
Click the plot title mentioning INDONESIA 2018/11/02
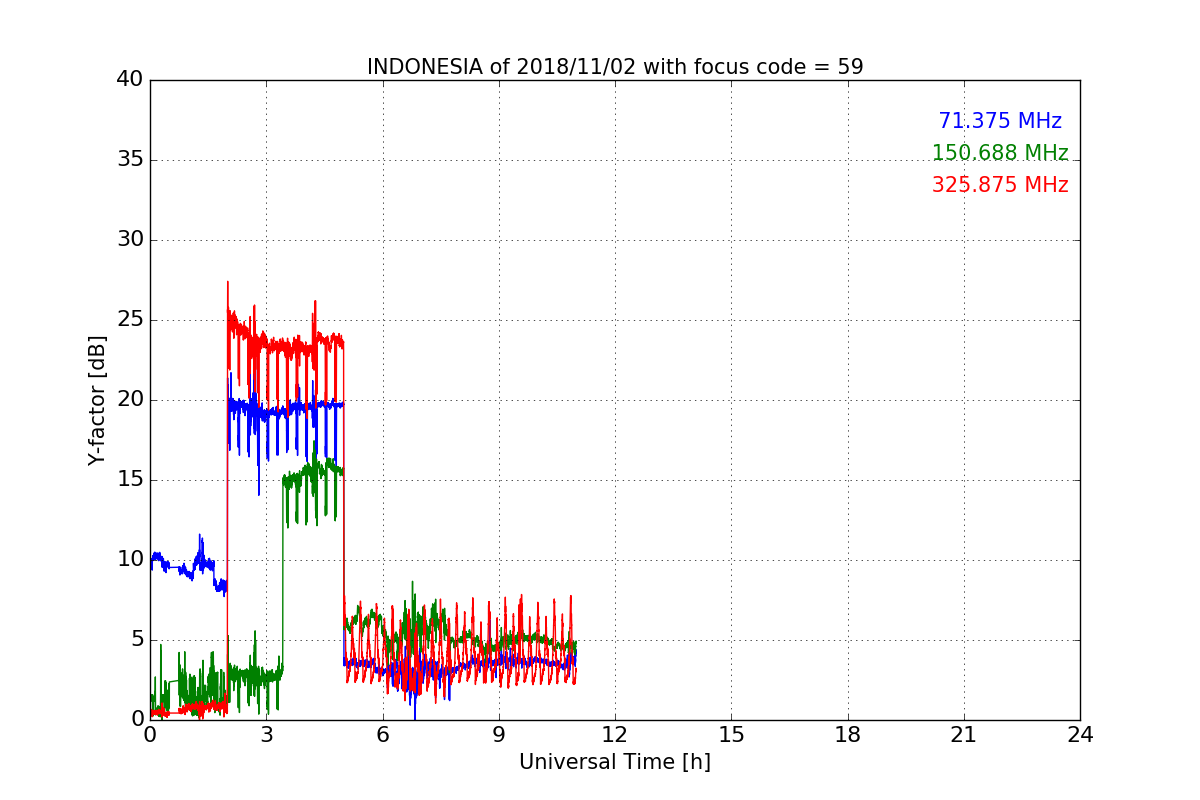pyautogui.click(x=615, y=67)
